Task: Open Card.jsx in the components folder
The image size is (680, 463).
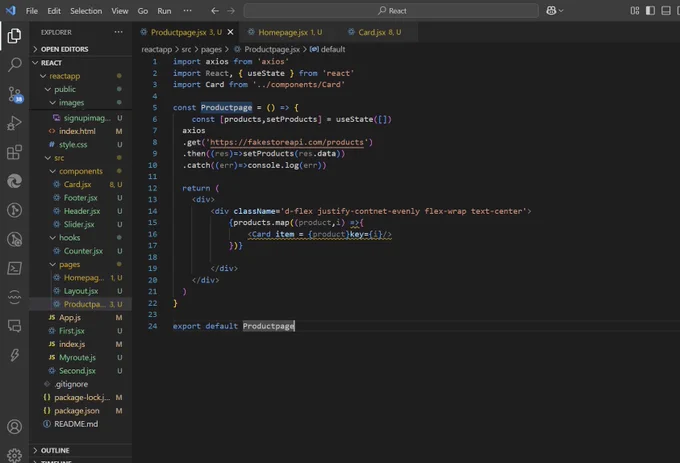Action: click(x=80, y=184)
